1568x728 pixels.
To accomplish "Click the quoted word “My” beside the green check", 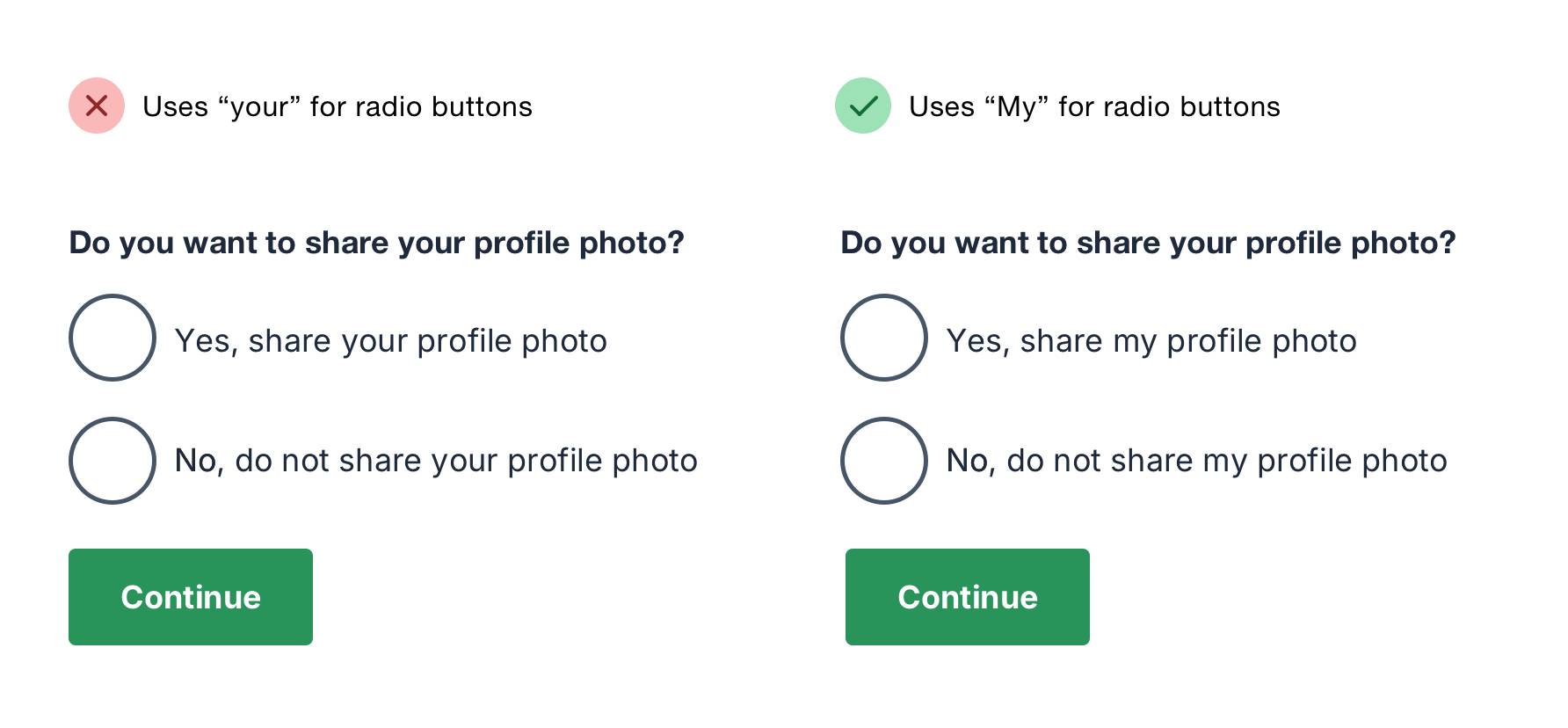I will [x=1017, y=107].
